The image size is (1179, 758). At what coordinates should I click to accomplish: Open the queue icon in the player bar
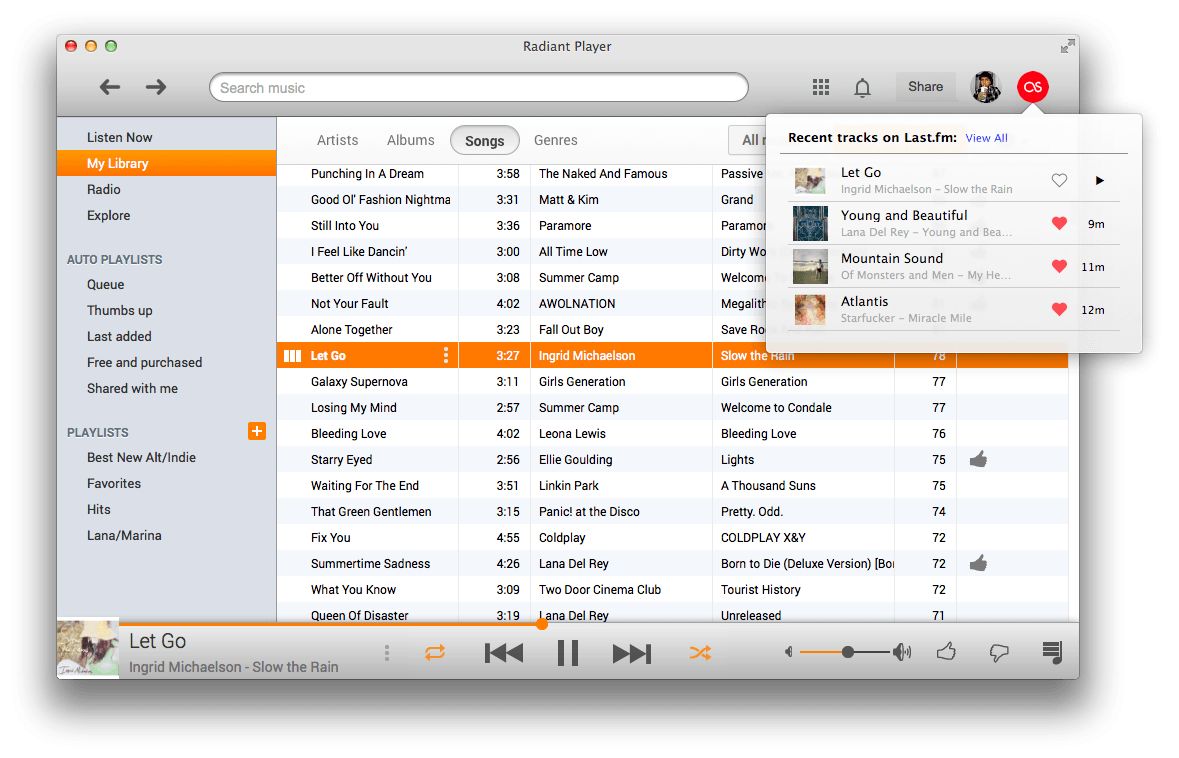pos(1051,652)
